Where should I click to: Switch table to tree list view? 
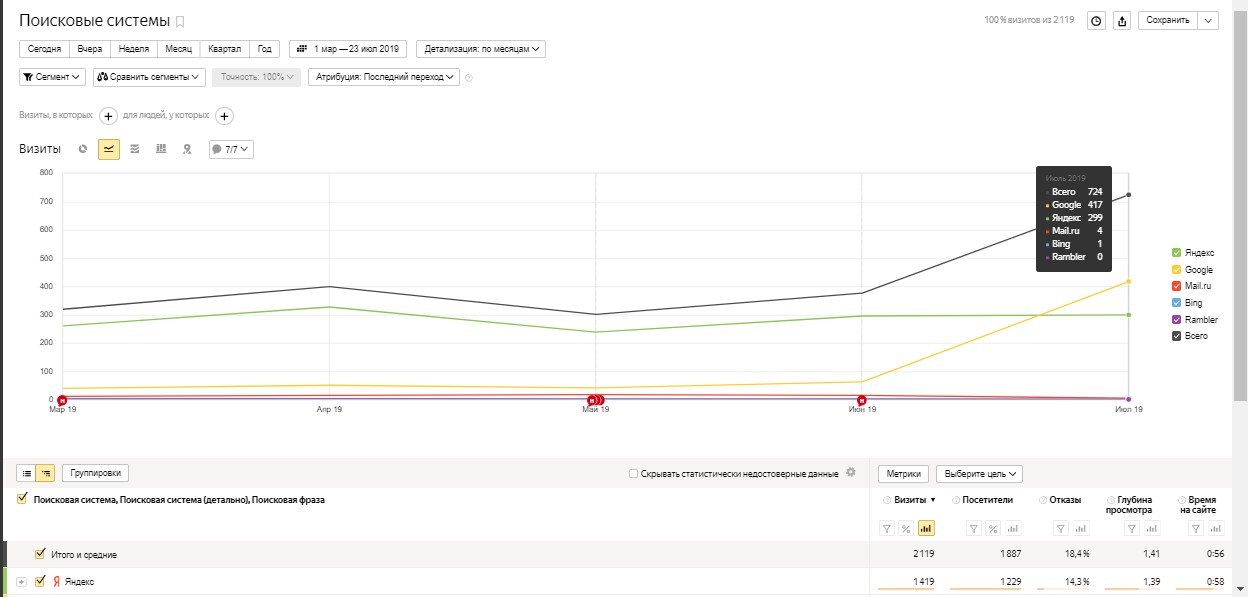(x=46, y=473)
